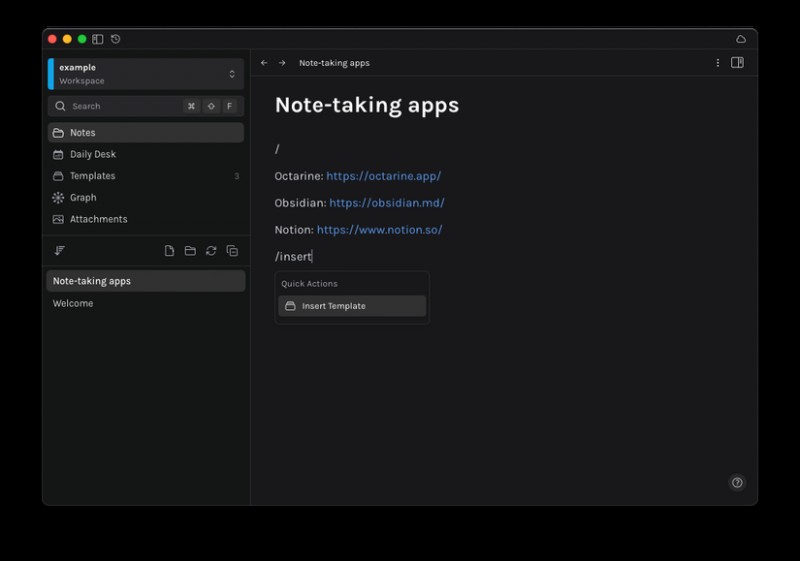Navigate back with left arrow
Viewport: 800px width, 561px height.
(264, 63)
